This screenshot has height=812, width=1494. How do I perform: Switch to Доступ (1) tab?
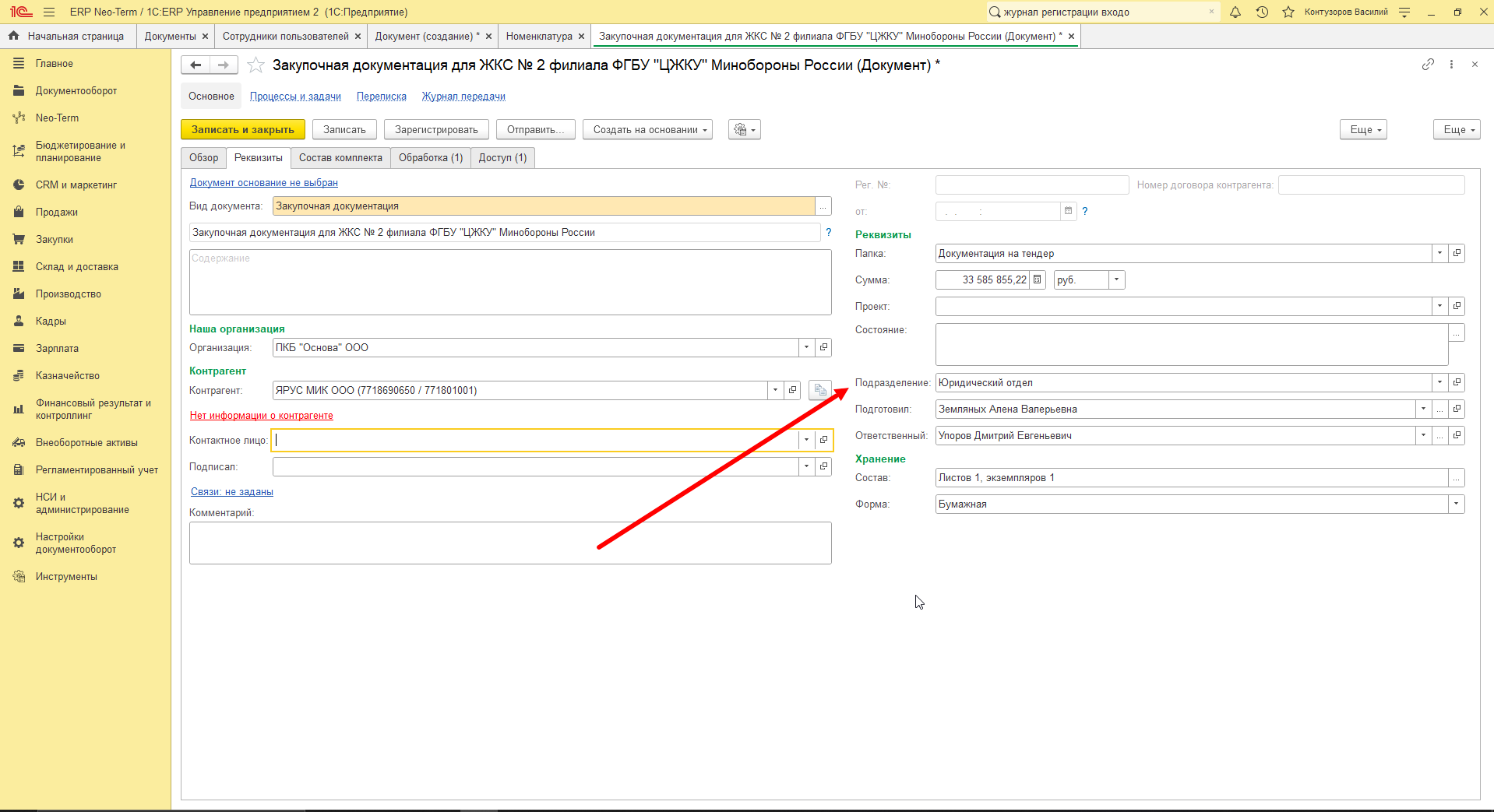502,157
